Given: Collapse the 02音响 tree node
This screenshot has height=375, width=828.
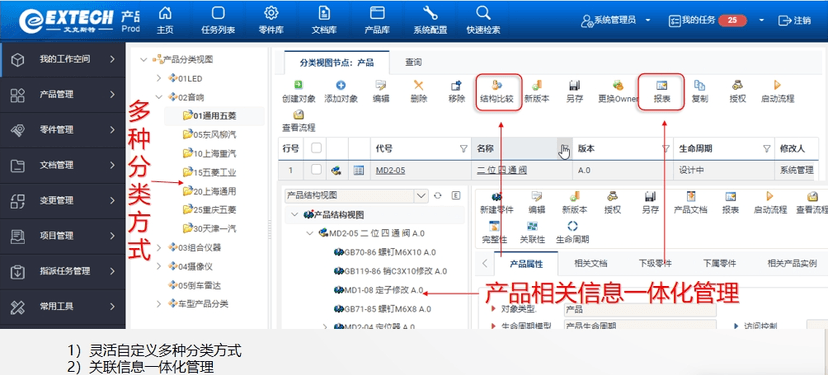Looking at the screenshot, I should click(159, 97).
